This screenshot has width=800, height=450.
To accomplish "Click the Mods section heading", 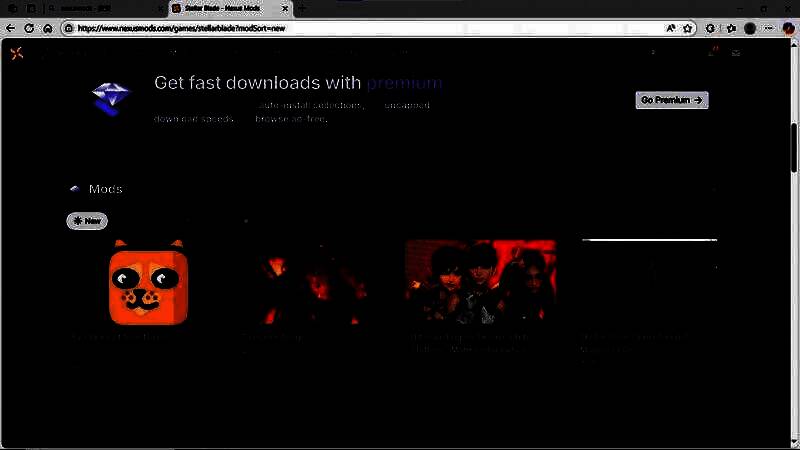I will [105, 189].
